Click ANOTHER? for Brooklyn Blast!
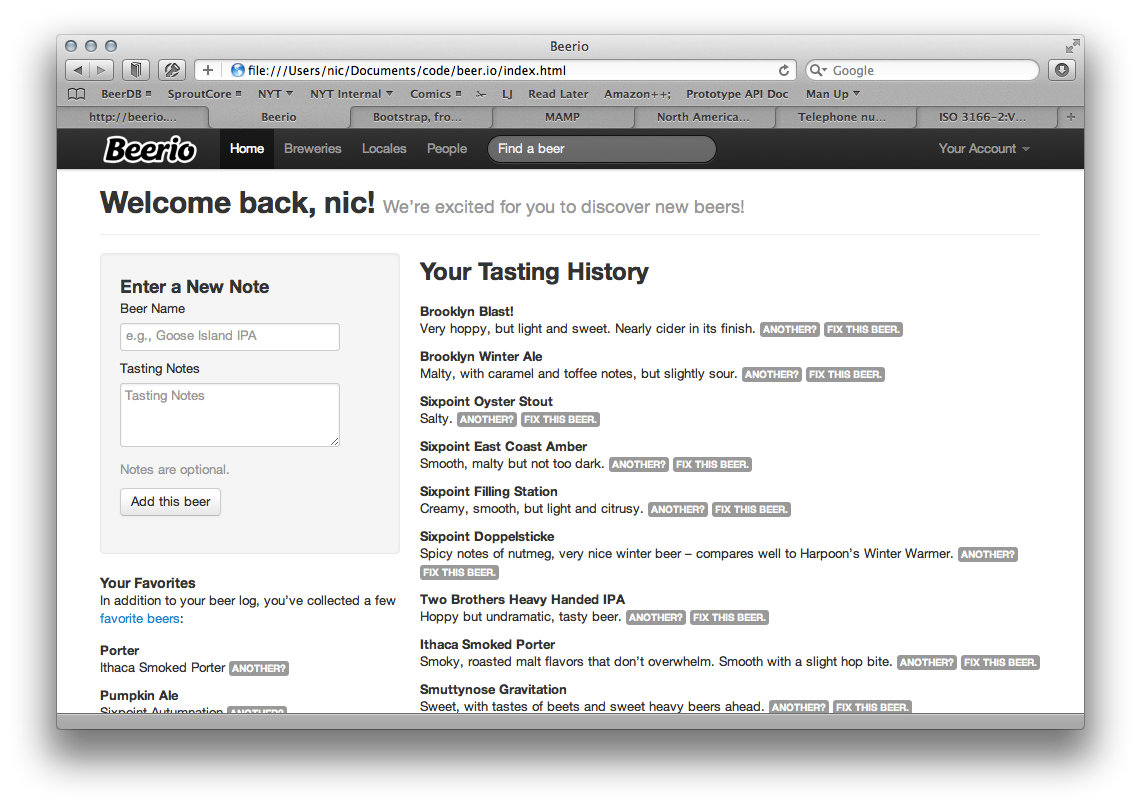 tap(790, 330)
